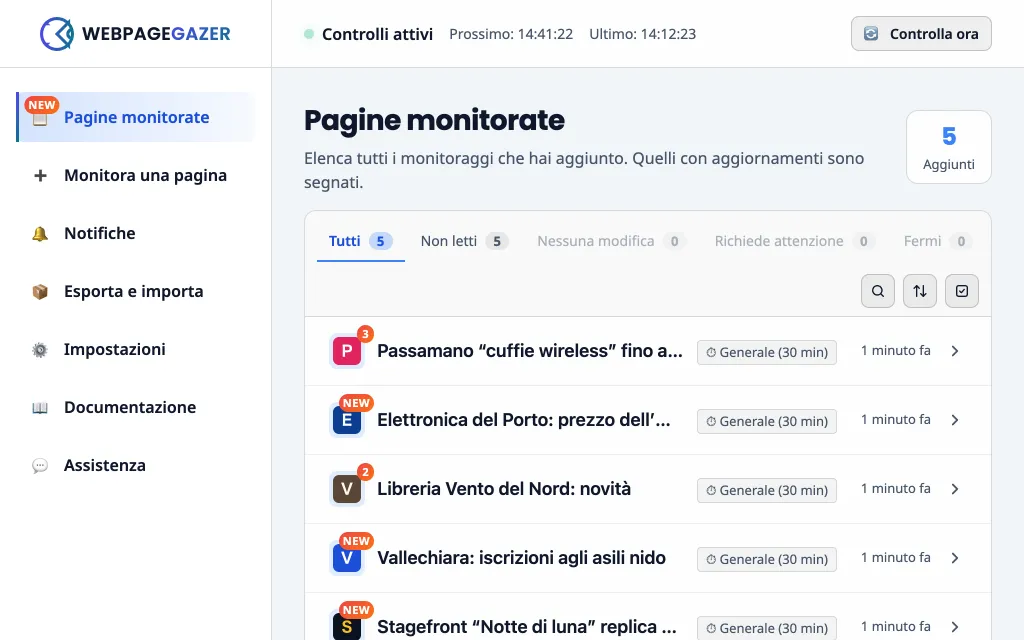Click "1 minuto fa" in the Passamano row
Screen dimensions: 1024x640
coord(895,351)
